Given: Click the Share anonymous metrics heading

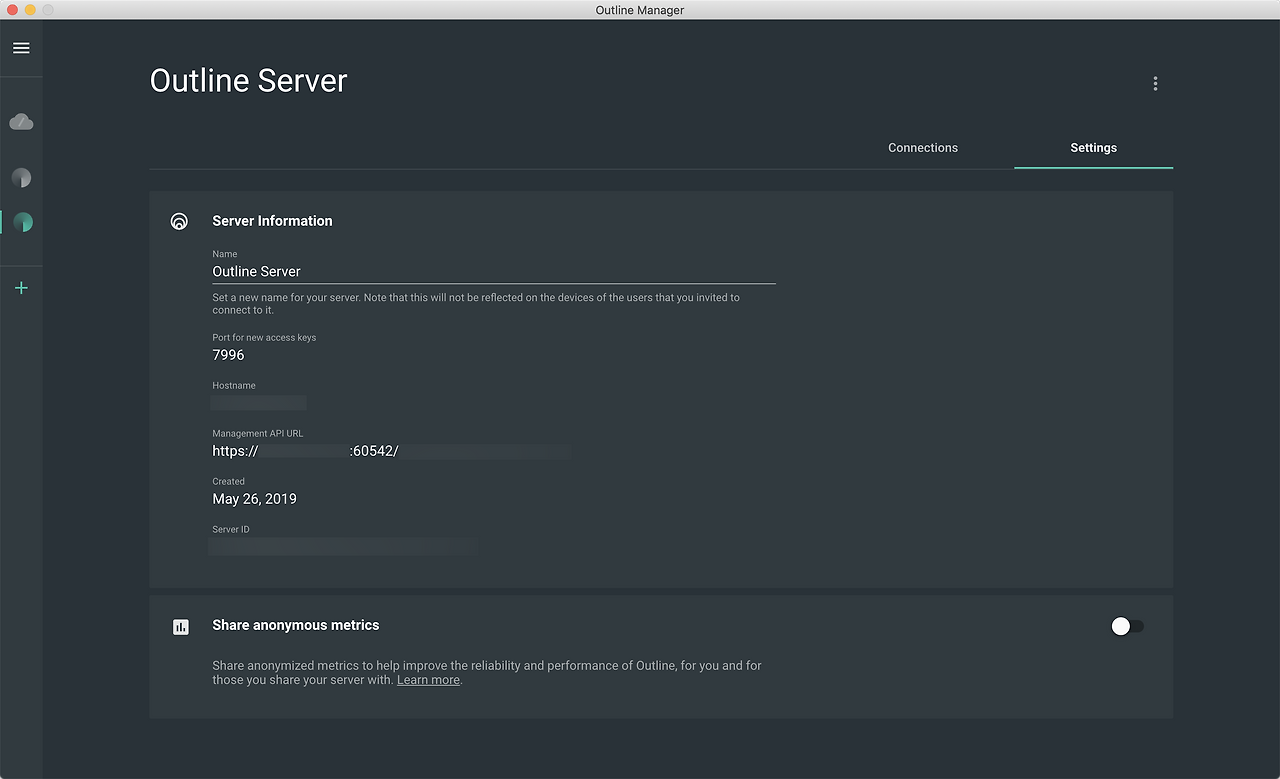Looking at the screenshot, I should 296,625.
